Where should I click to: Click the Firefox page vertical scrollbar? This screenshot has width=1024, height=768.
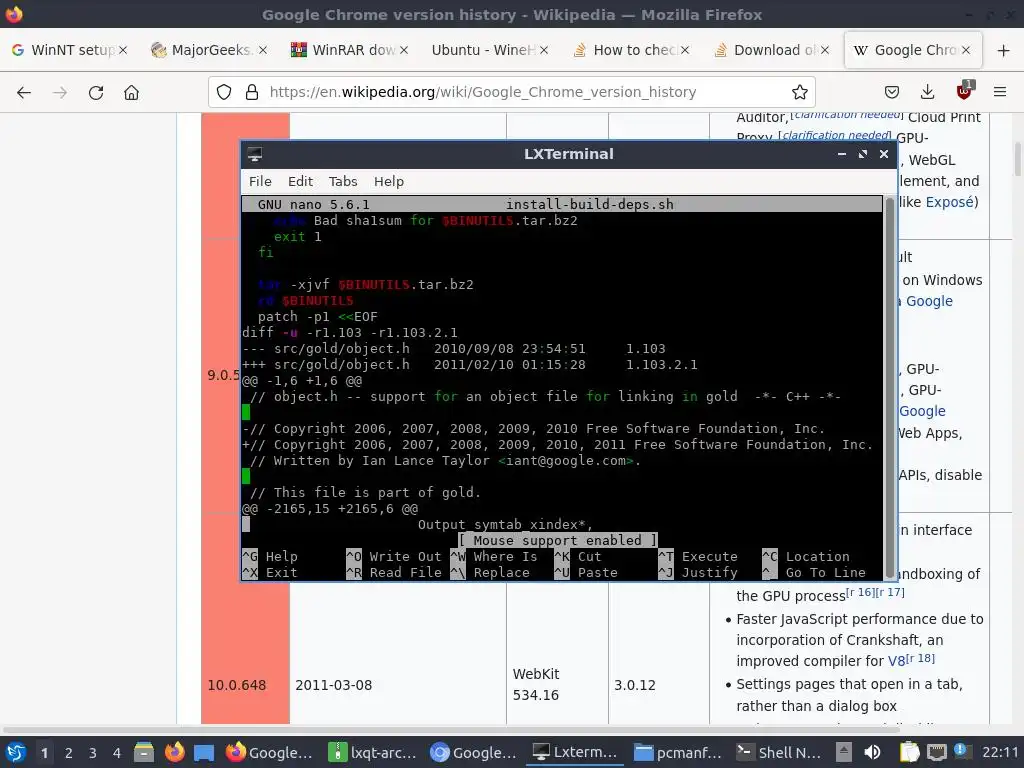pyautogui.click(x=1017, y=160)
